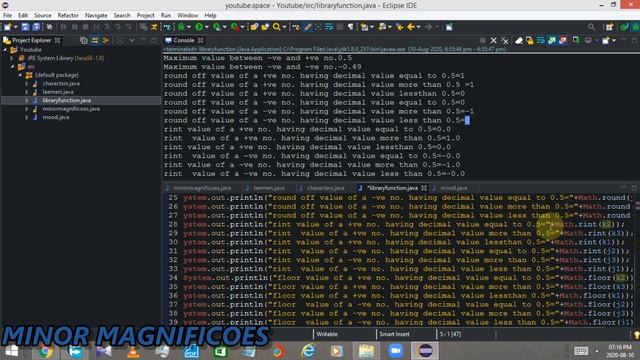Click the New file toolbar icon
Image resolution: width=640 pixels, height=360 pixels.
pyautogui.click(x=8, y=27)
